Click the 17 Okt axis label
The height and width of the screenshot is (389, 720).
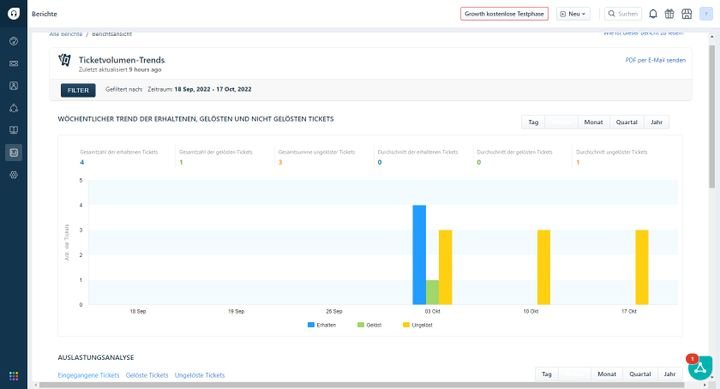tap(629, 311)
